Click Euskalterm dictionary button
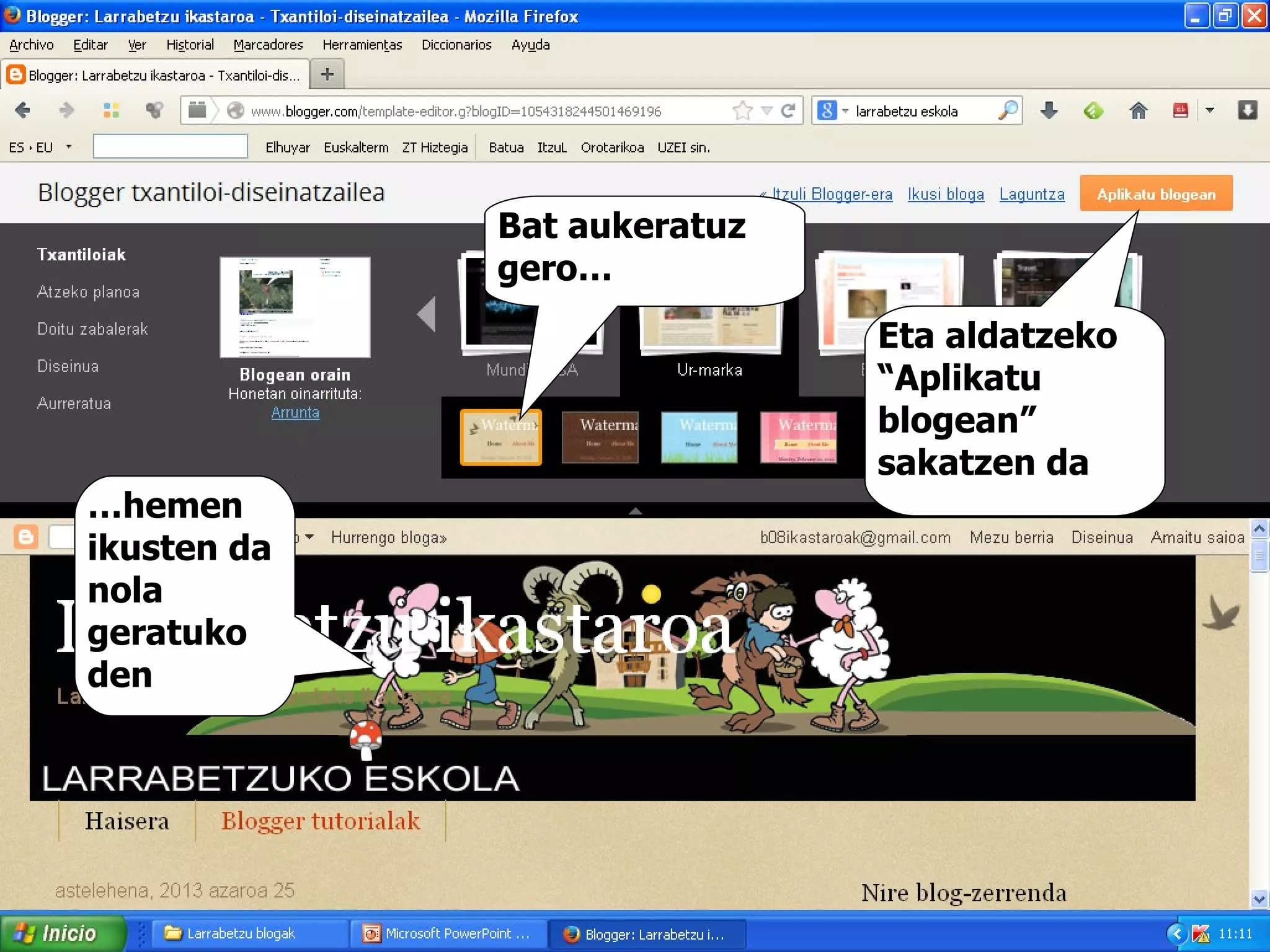Screen dimensions: 1270x952 [x=356, y=148]
